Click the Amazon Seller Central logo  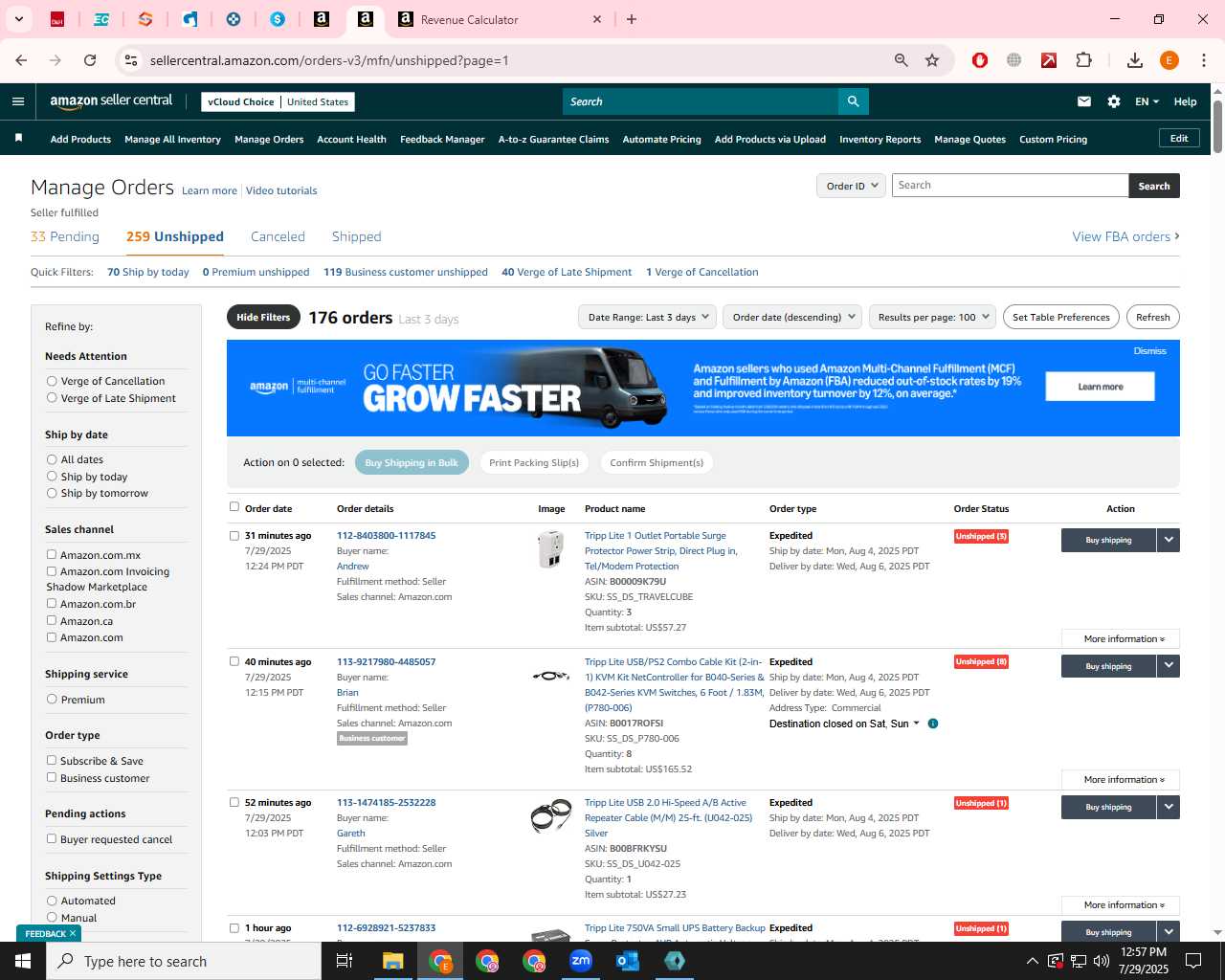[x=111, y=101]
